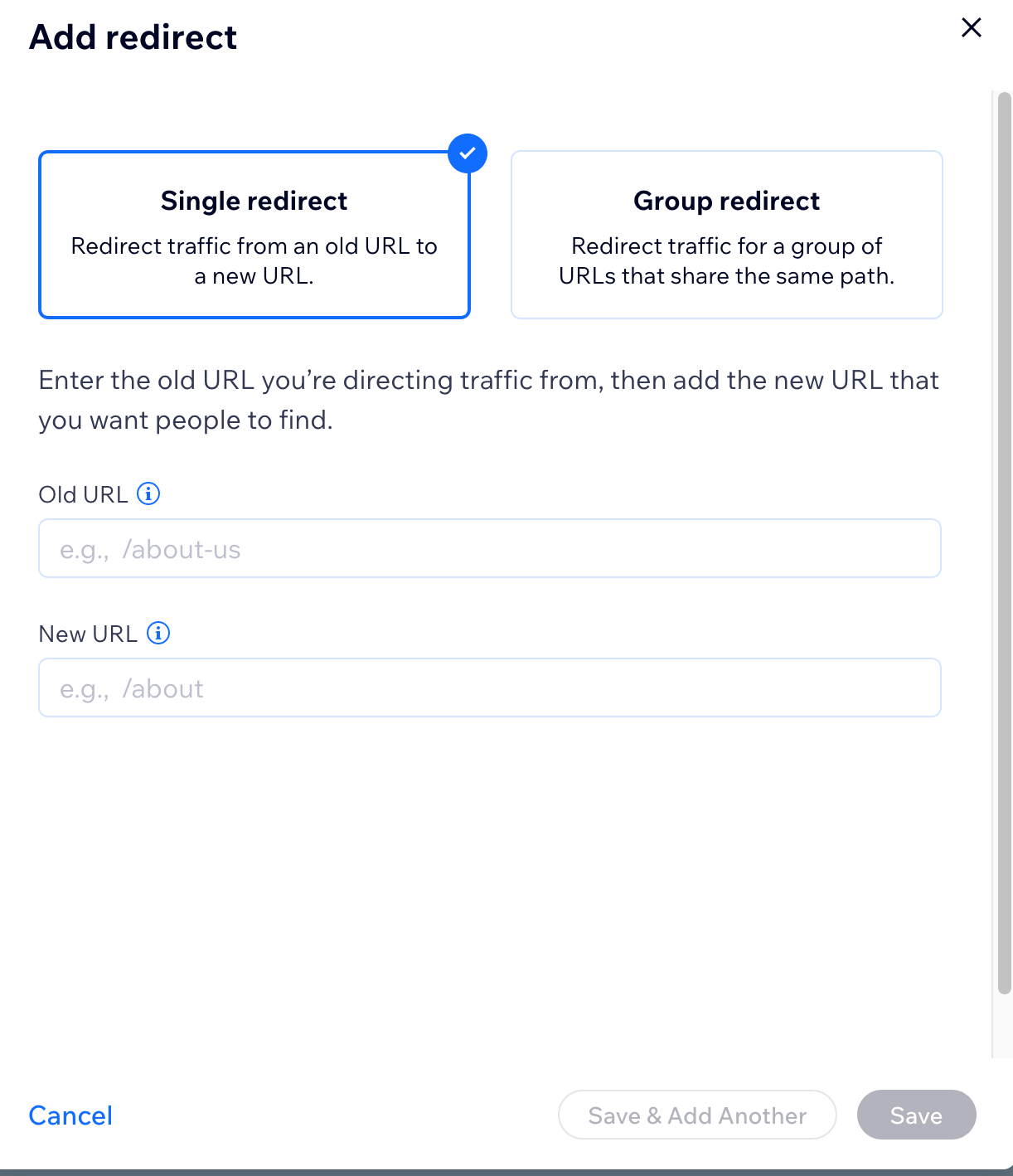Click the Cancel link
1013x1176 pixels.
click(70, 1115)
